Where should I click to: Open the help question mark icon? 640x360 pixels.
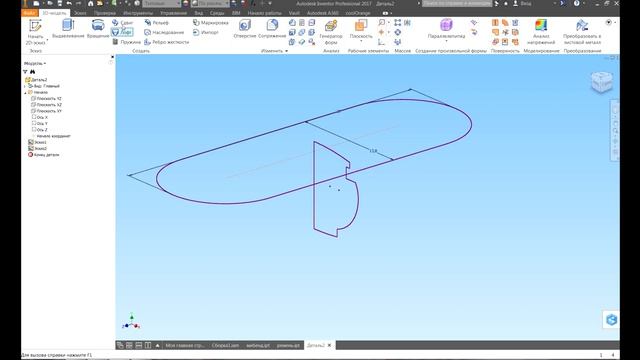click(x=576, y=3)
